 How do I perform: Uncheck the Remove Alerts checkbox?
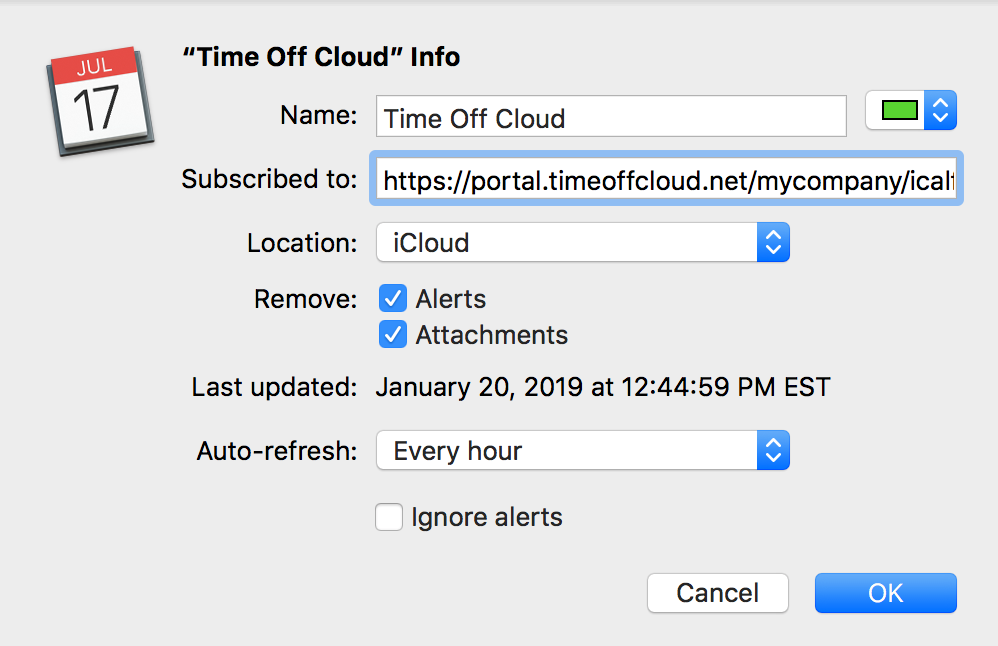click(393, 299)
